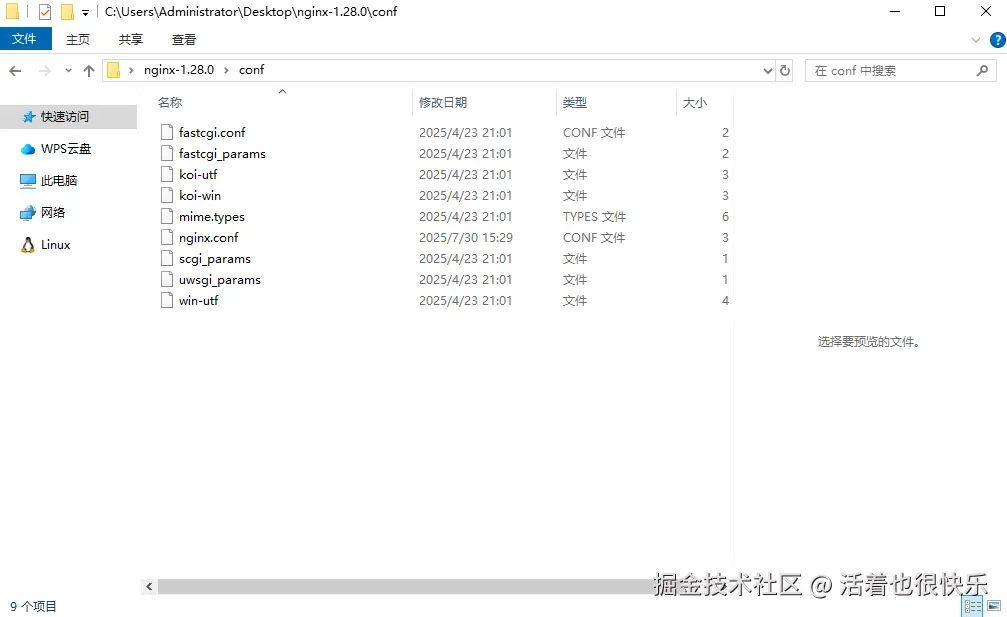Image resolution: width=1007 pixels, height=617 pixels.
Task: Toggle details view in the status bar
Action: point(971,606)
